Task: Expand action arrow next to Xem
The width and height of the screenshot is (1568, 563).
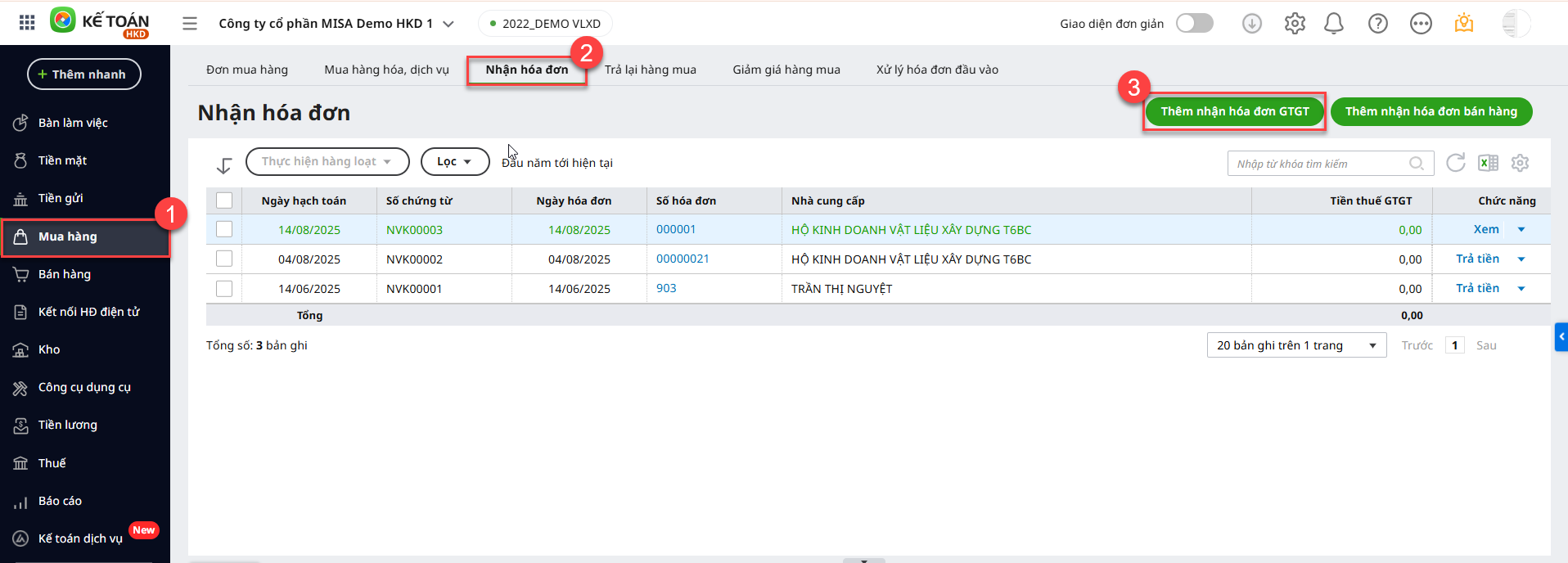Action: pos(1521,230)
